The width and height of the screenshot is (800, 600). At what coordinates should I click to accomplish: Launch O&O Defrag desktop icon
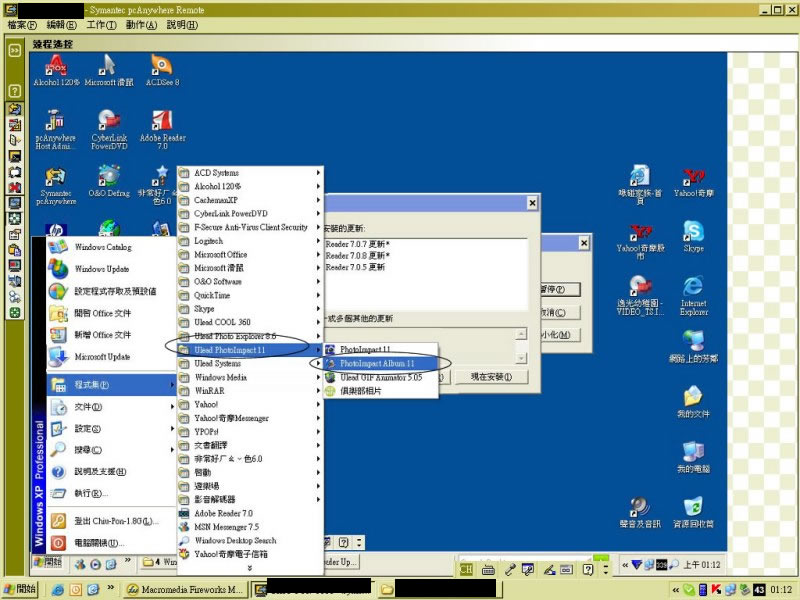point(109,182)
